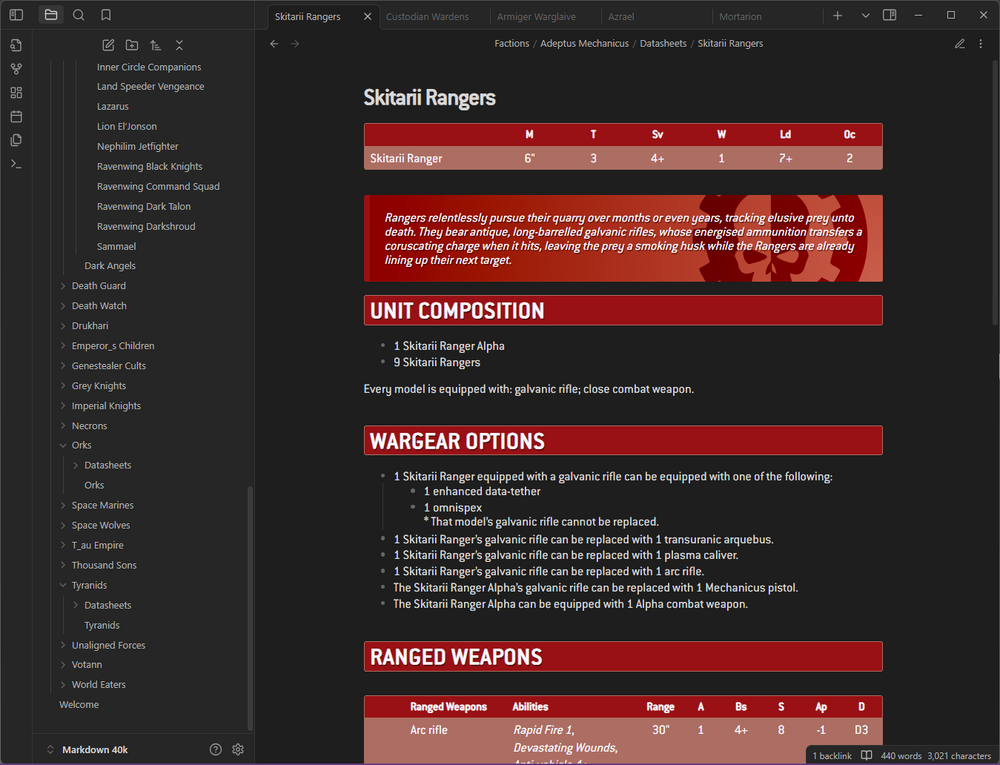Click the Skitarii Rangers heading
The image size is (1000, 765).
coord(429,98)
